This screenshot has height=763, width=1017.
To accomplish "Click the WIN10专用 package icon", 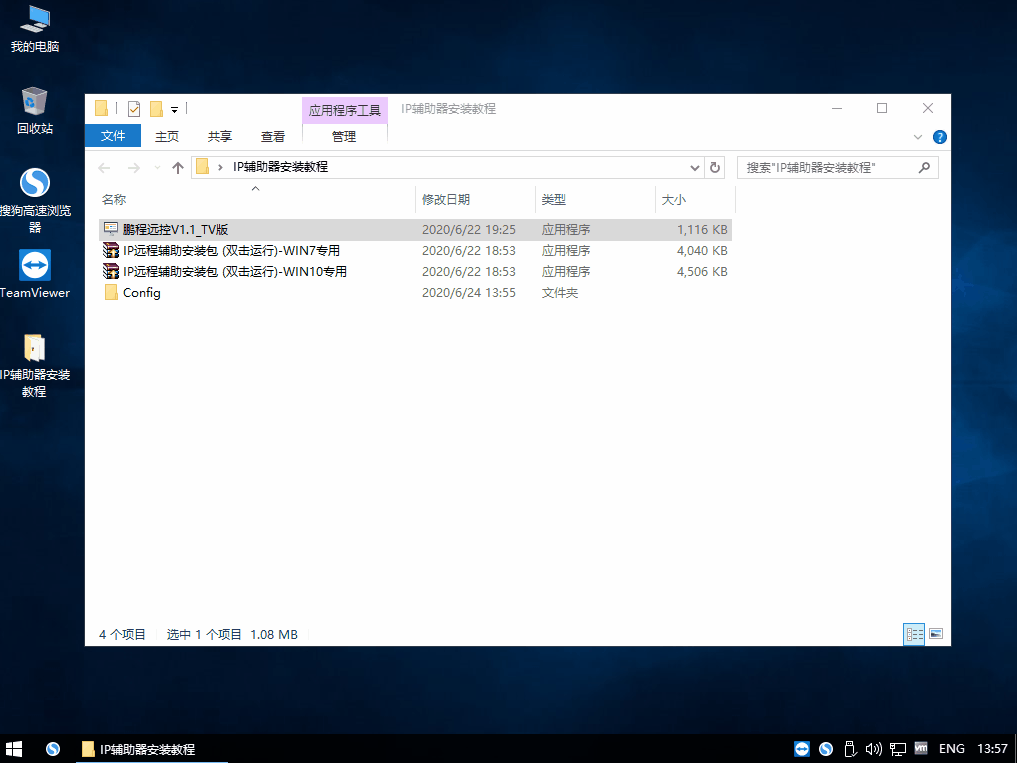I will 111,271.
